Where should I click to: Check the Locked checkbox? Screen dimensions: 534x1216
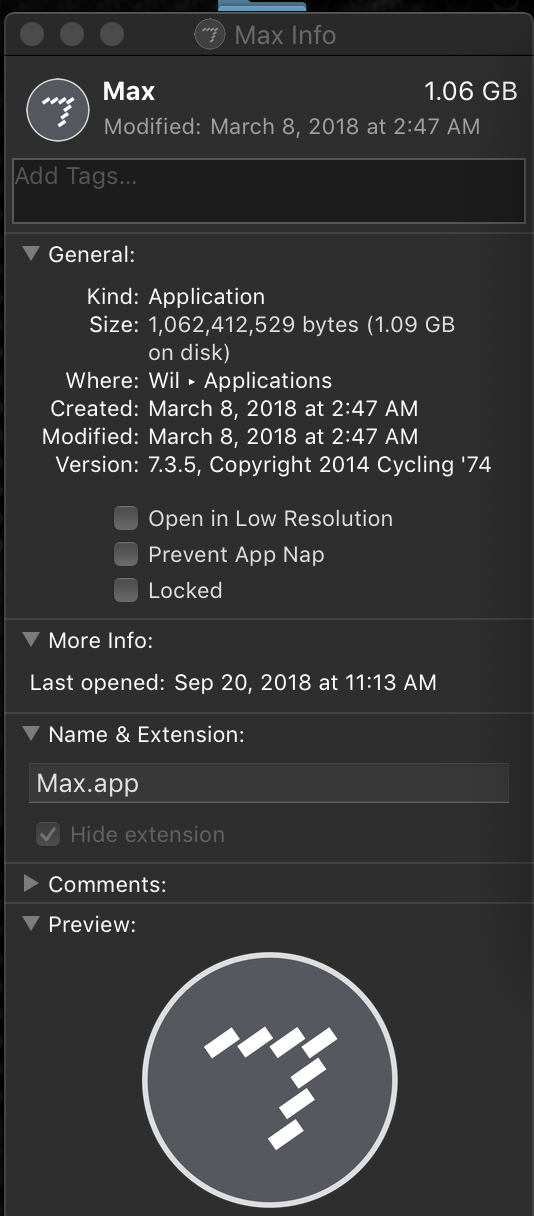125,590
